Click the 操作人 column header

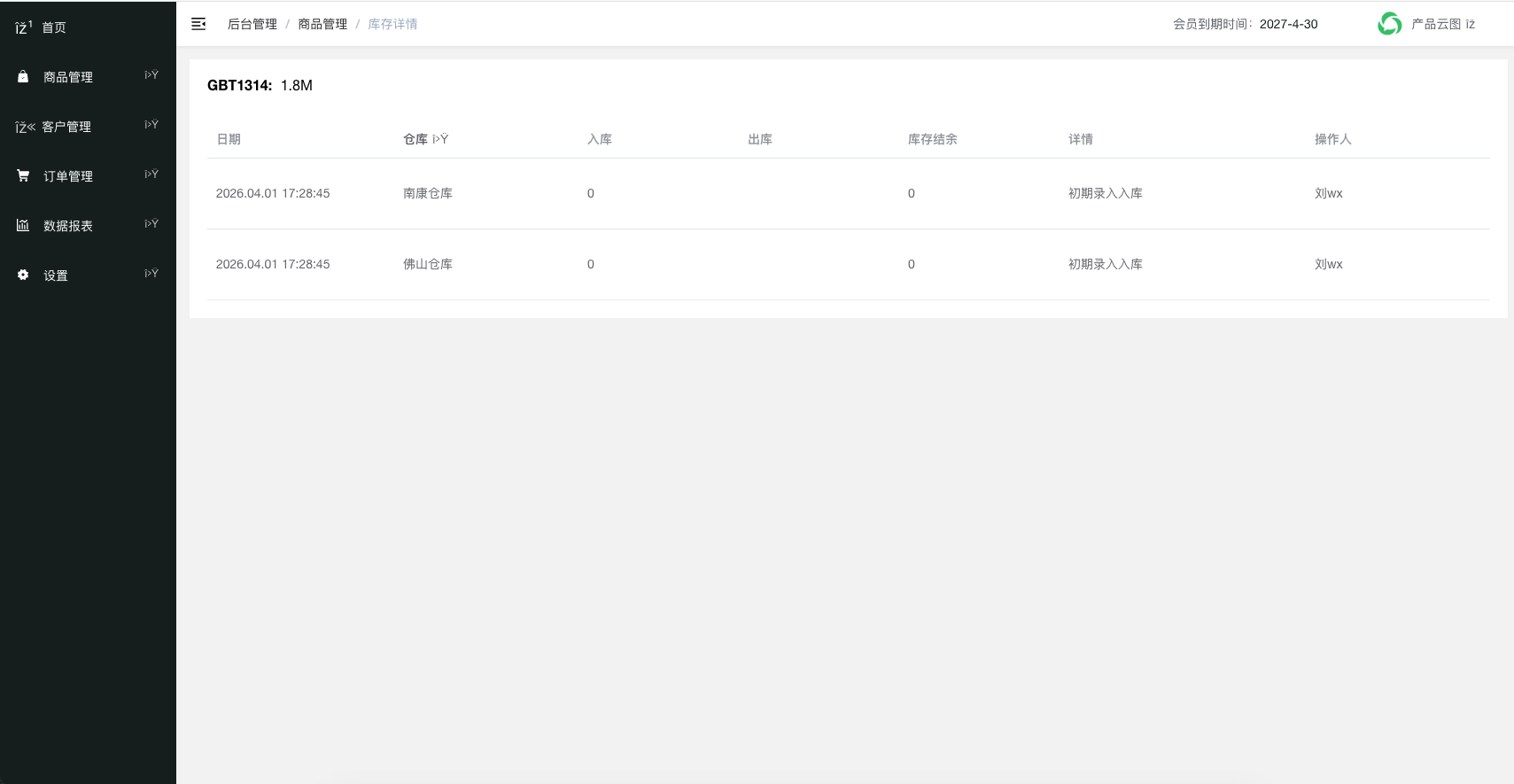[1333, 139]
